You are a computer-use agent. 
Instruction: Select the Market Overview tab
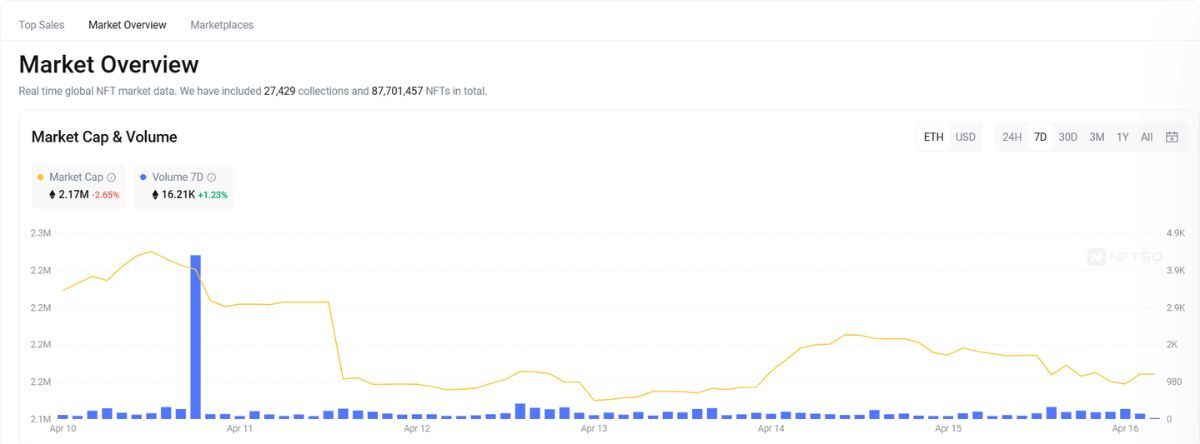127,25
